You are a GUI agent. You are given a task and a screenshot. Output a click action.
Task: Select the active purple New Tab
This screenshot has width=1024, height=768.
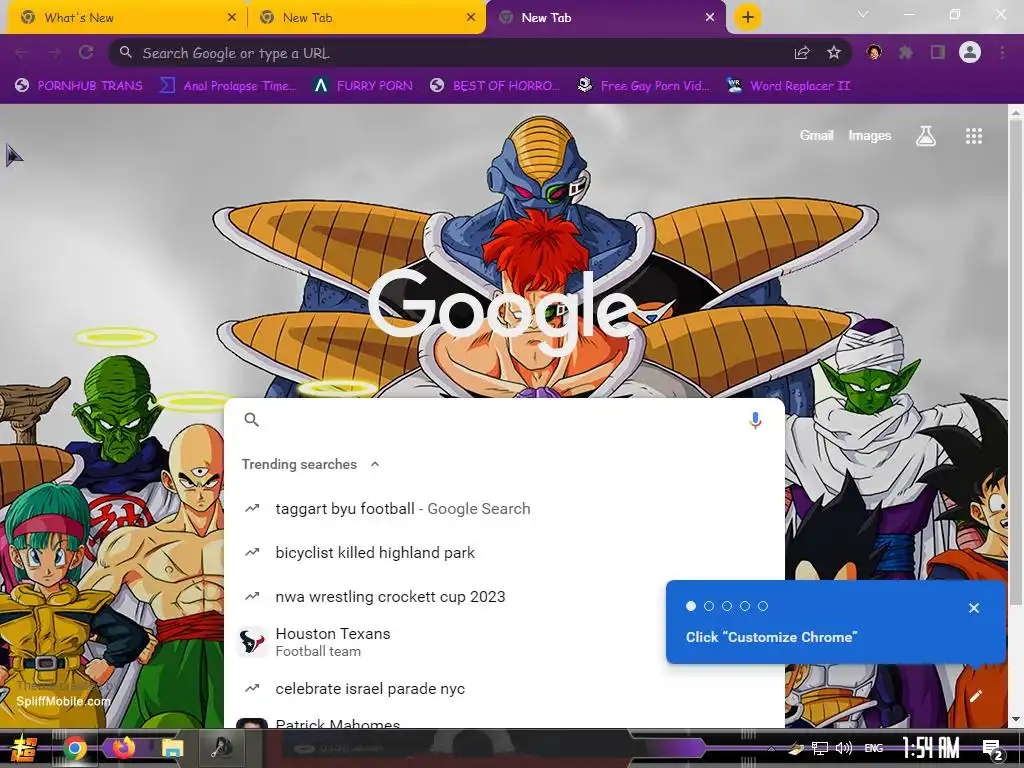tap(605, 18)
